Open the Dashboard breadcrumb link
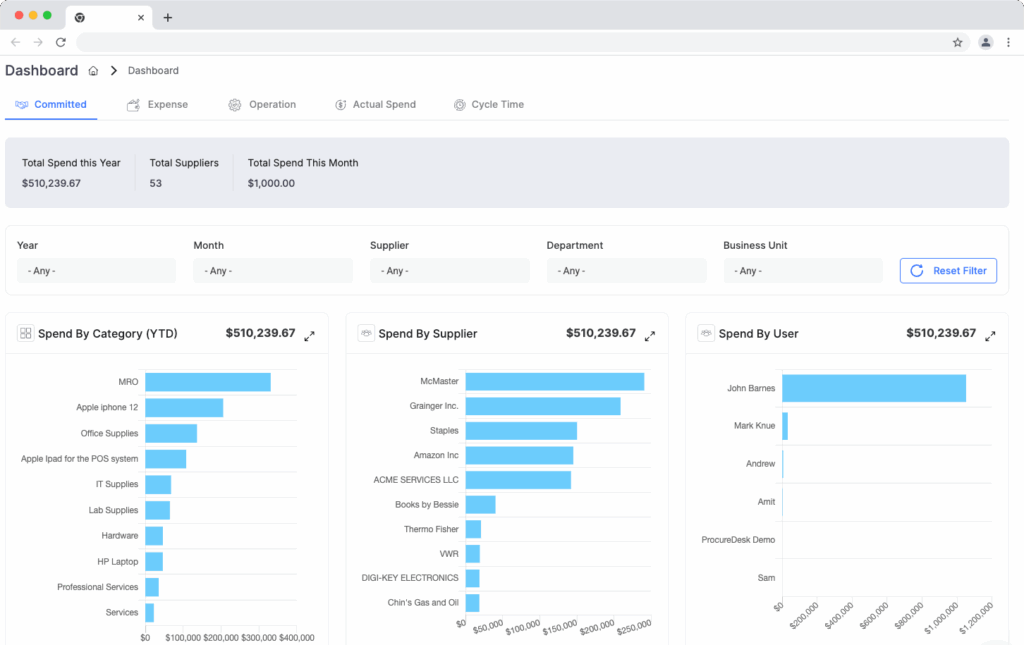This screenshot has width=1024, height=645. tap(152, 70)
